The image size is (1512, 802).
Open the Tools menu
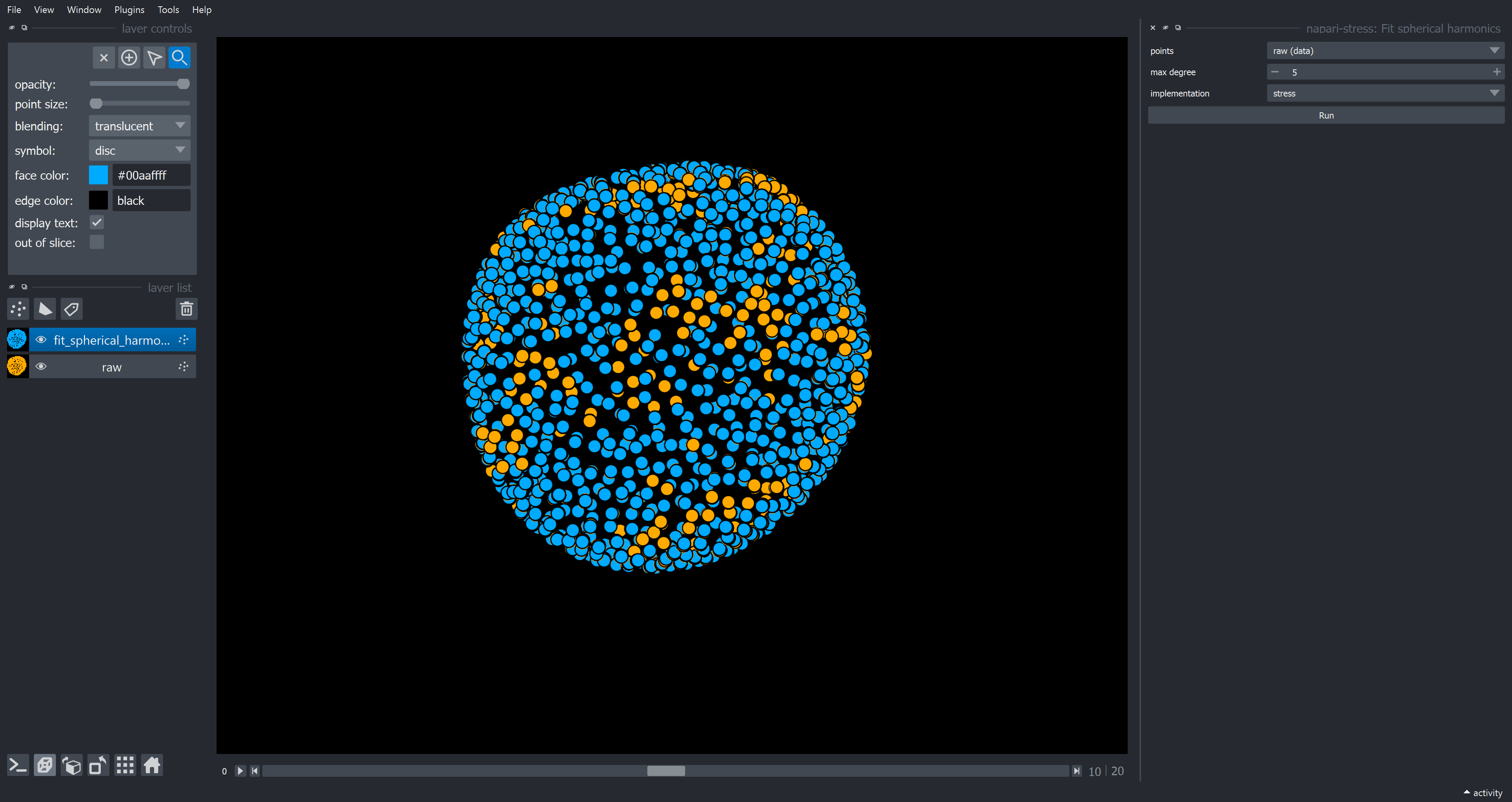[x=169, y=9]
